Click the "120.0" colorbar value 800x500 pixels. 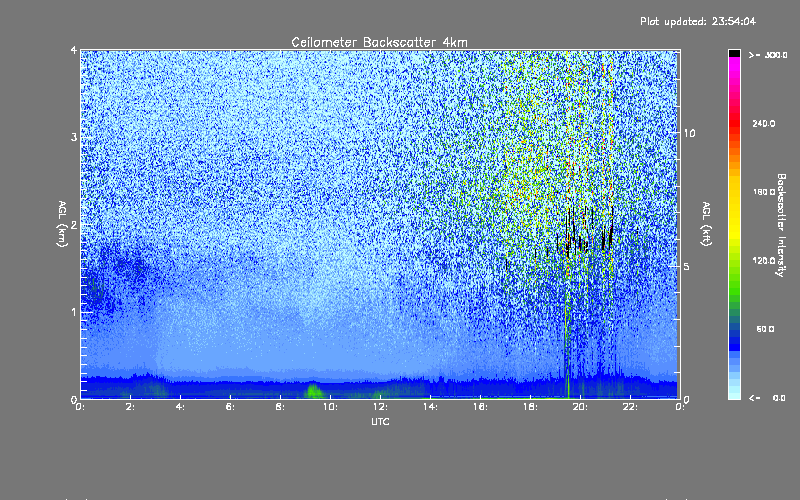pos(764,260)
